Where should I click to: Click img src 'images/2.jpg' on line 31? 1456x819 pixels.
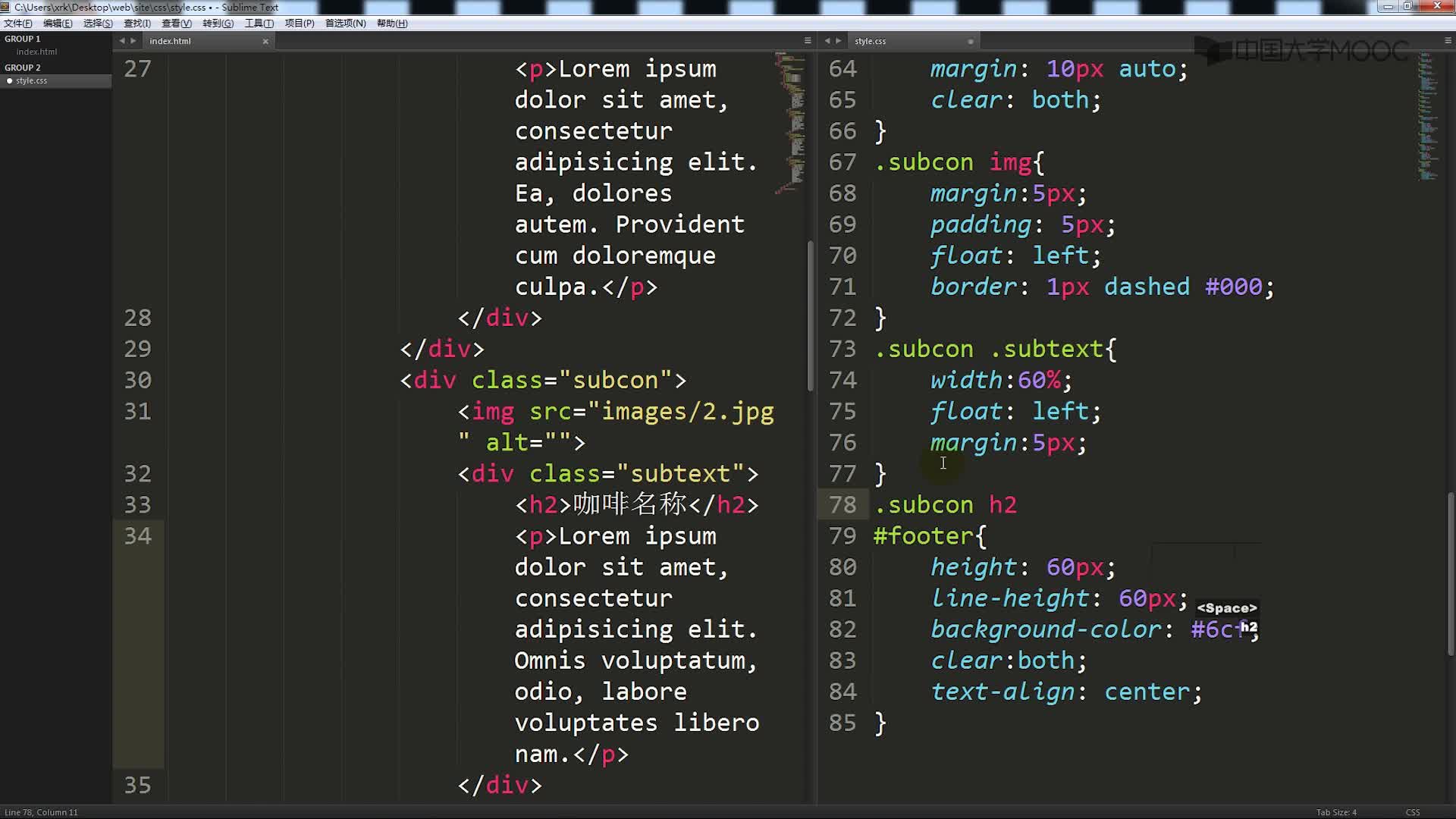[x=688, y=411]
